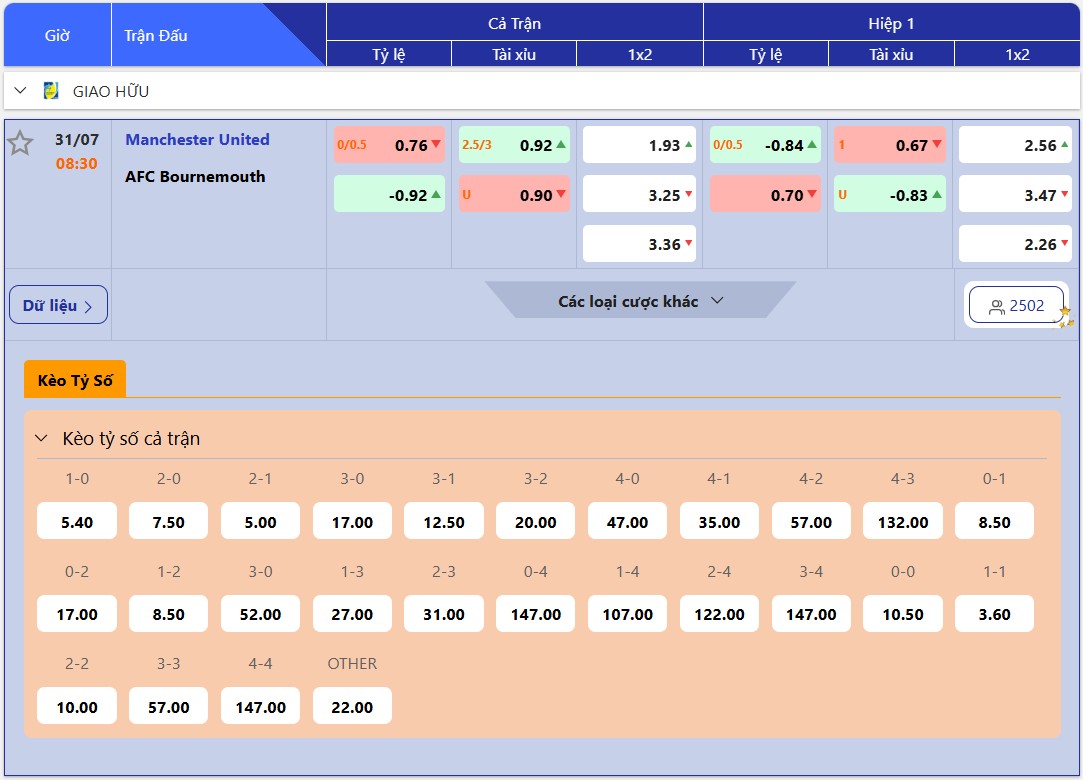Click the Giao Hữu league flag icon

click(51, 91)
